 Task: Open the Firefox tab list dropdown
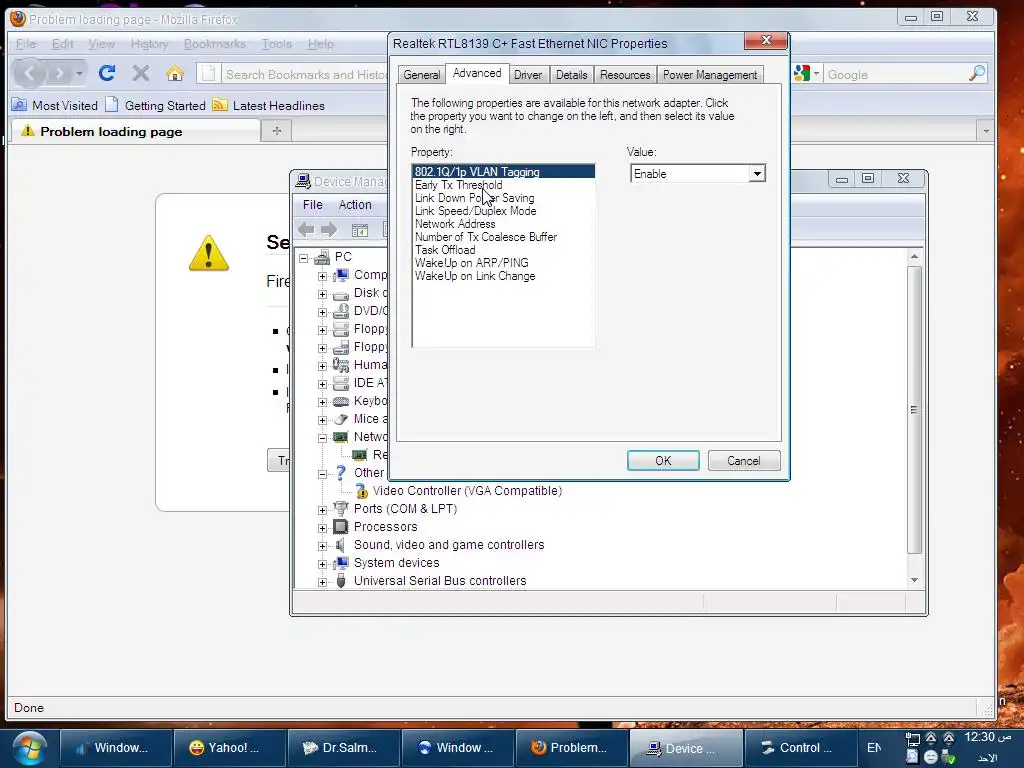pyautogui.click(x=986, y=131)
